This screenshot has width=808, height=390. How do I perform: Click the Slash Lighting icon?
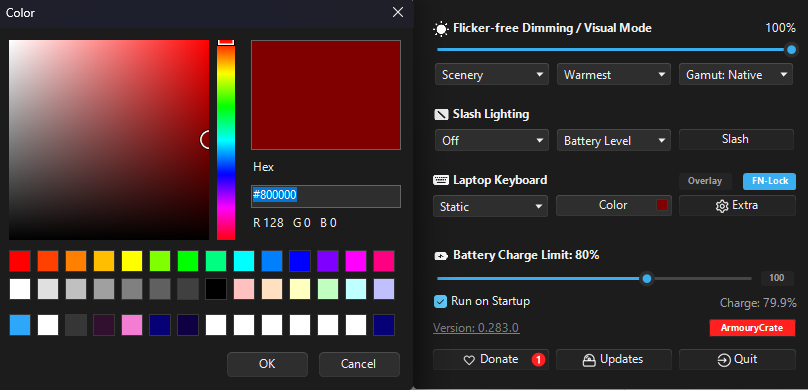pyautogui.click(x=442, y=114)
